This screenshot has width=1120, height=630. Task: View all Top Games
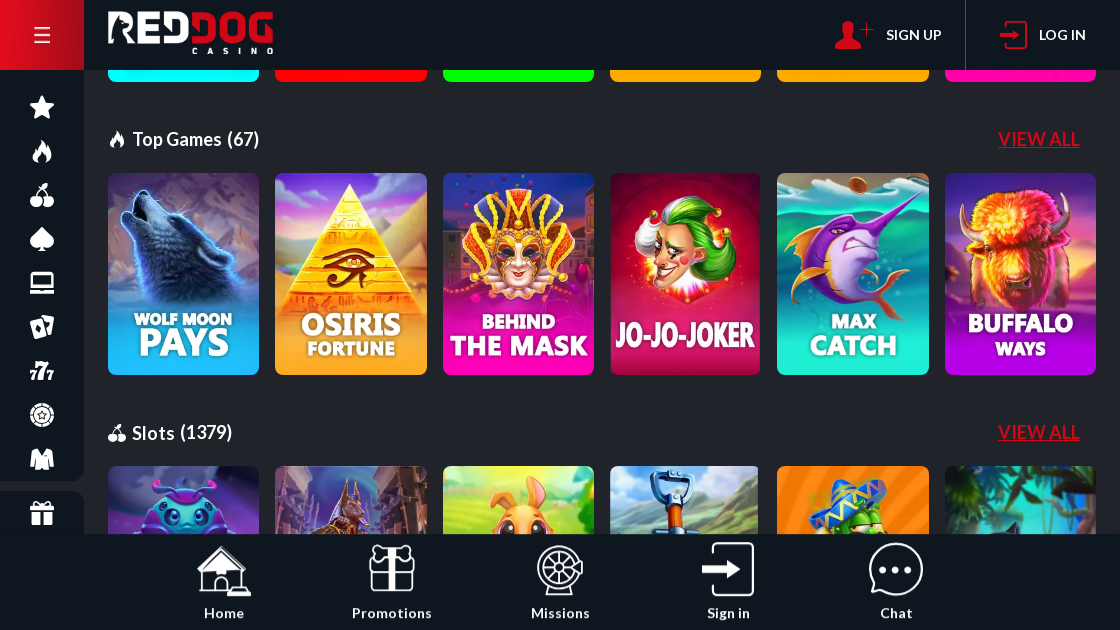click(1039, 139)
